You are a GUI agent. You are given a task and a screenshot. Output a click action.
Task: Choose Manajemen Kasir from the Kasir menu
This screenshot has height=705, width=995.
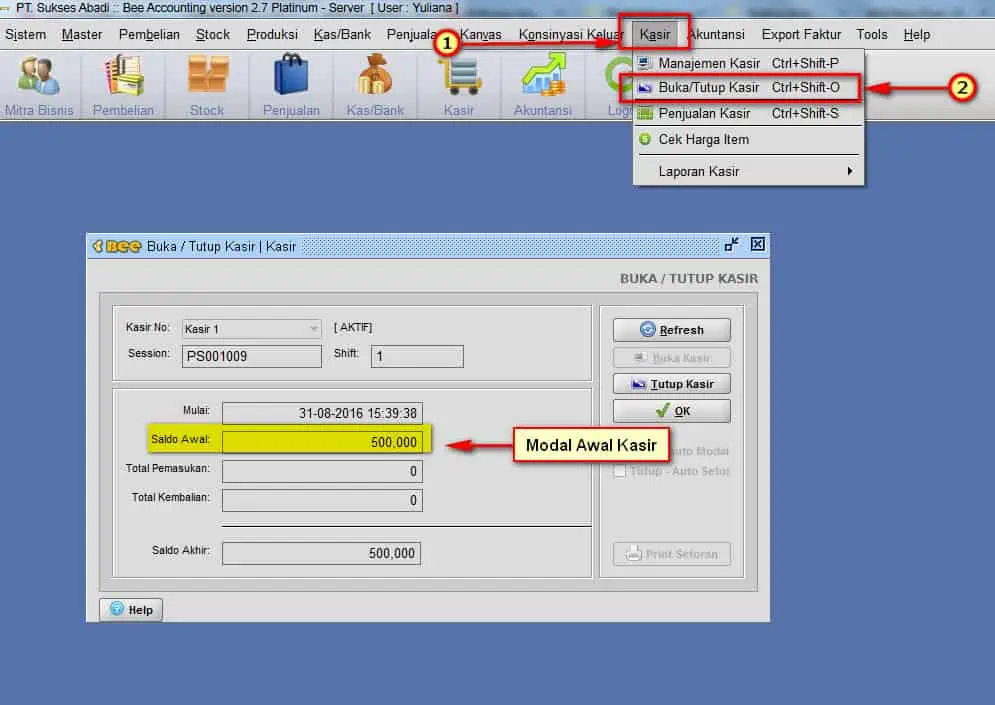click(x=749, y=63)
